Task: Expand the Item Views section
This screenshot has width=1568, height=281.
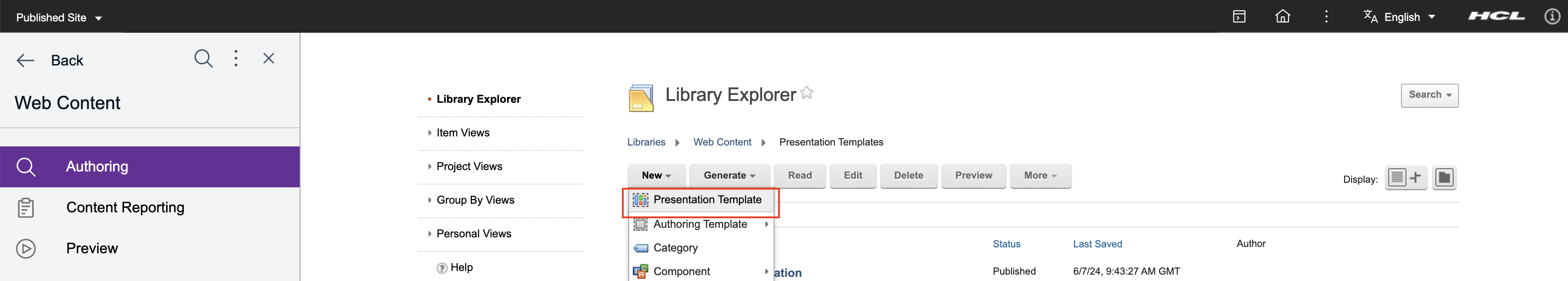Action: pos(463,133)
